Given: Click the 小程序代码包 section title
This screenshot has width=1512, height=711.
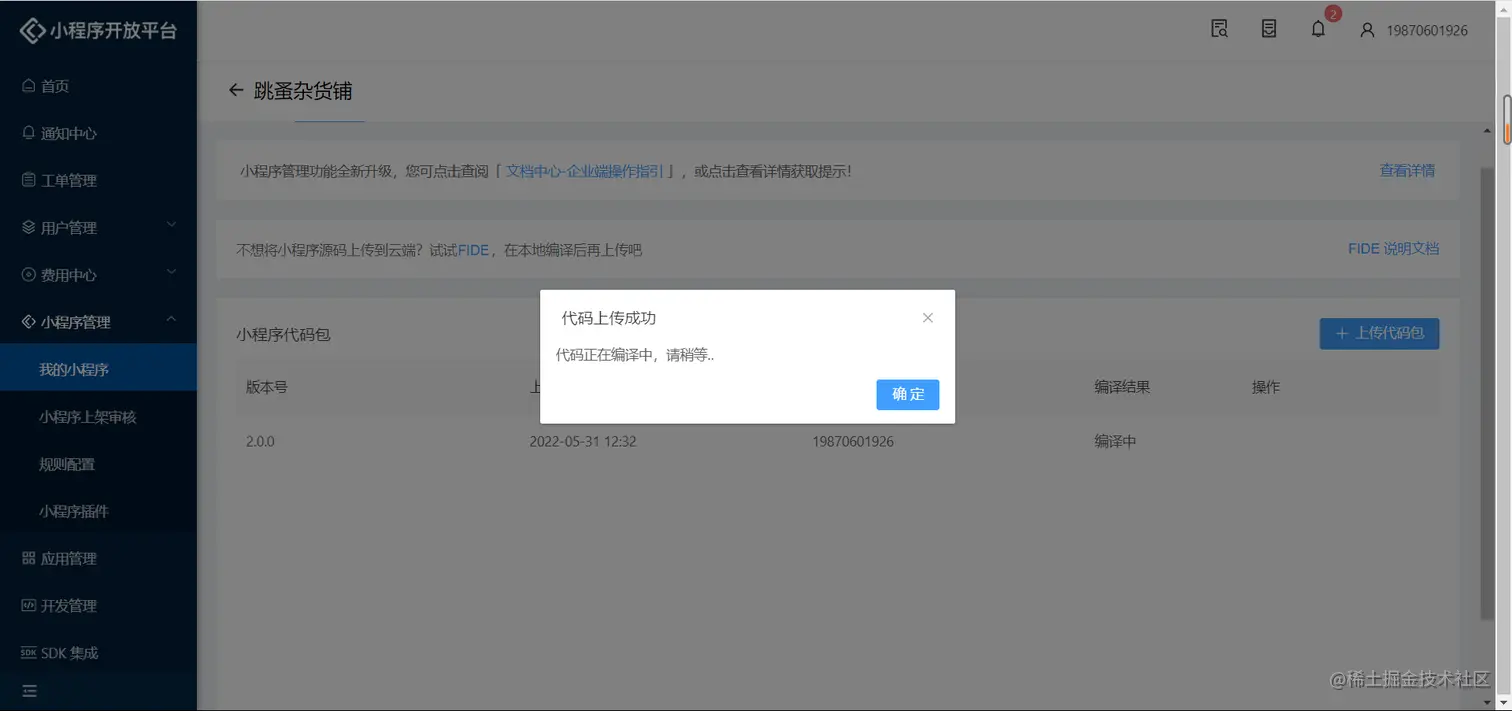Looking at the screenshot, I should click(283, 334).
